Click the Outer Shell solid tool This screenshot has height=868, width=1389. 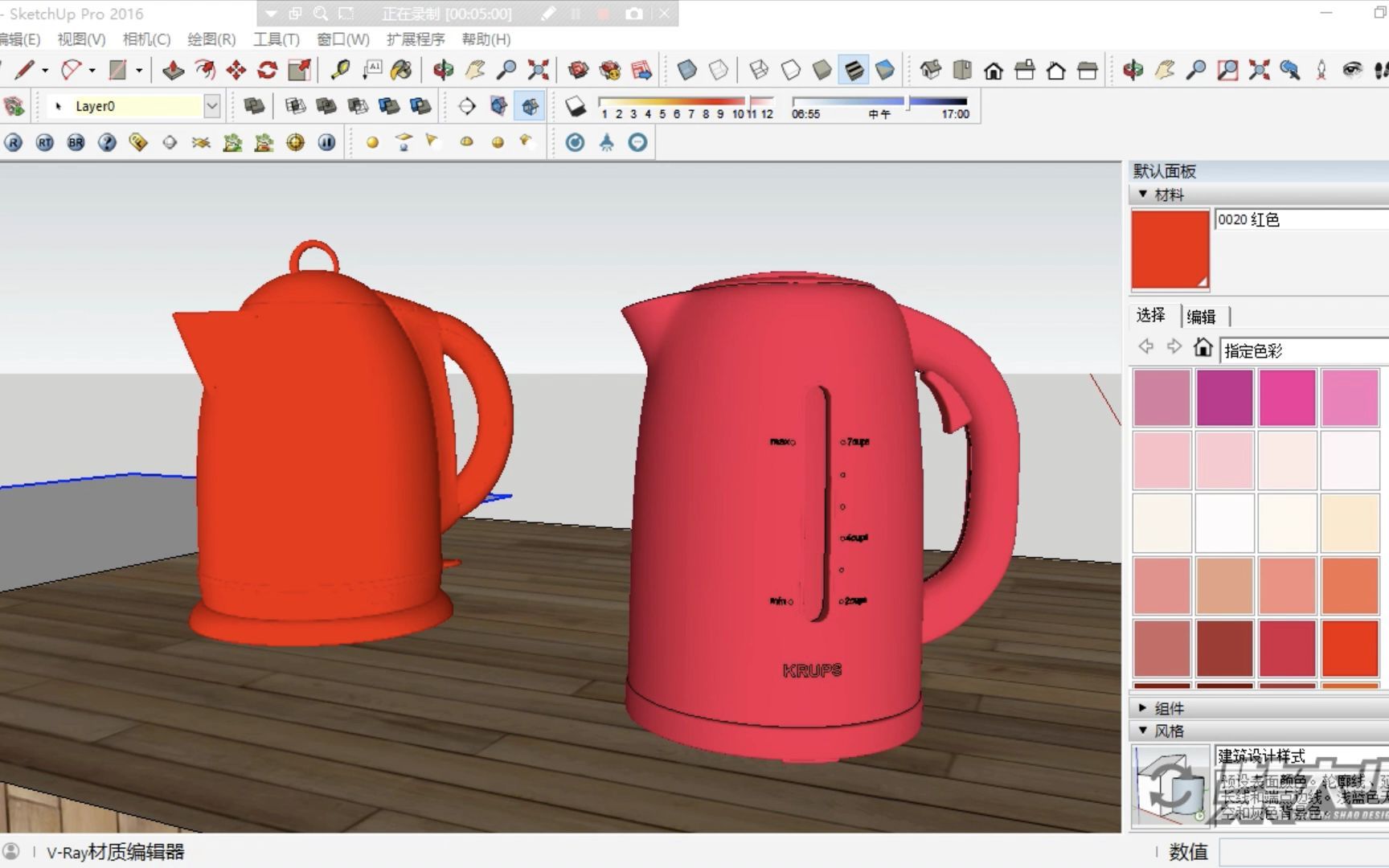(x=254, y=106)
